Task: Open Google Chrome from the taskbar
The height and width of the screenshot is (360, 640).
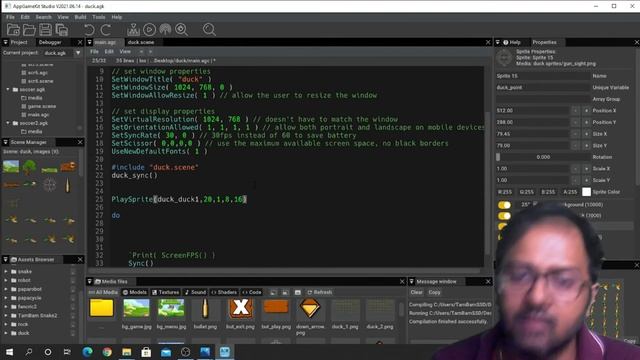Action: point(107,352)
